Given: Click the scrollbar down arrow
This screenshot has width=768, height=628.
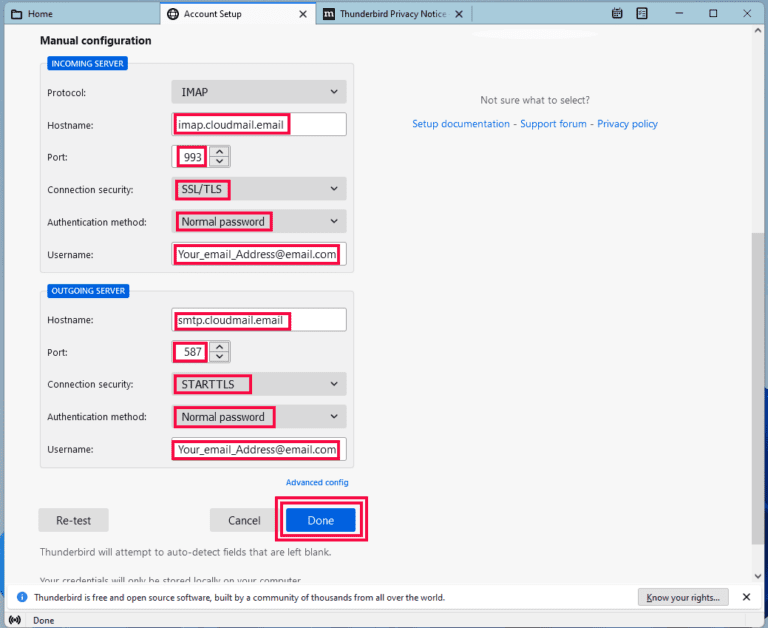Looking at the screenshot, I should click(758, 577).
